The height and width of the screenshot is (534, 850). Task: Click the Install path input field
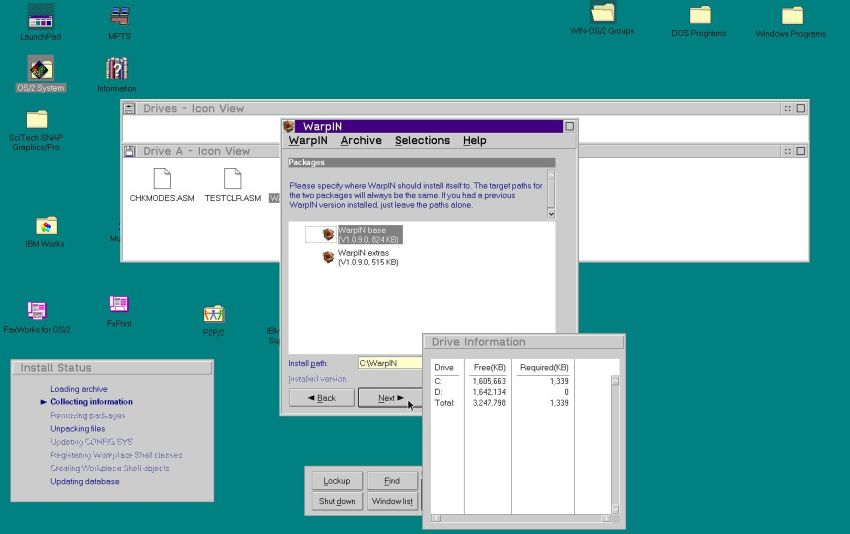[390, 363]
